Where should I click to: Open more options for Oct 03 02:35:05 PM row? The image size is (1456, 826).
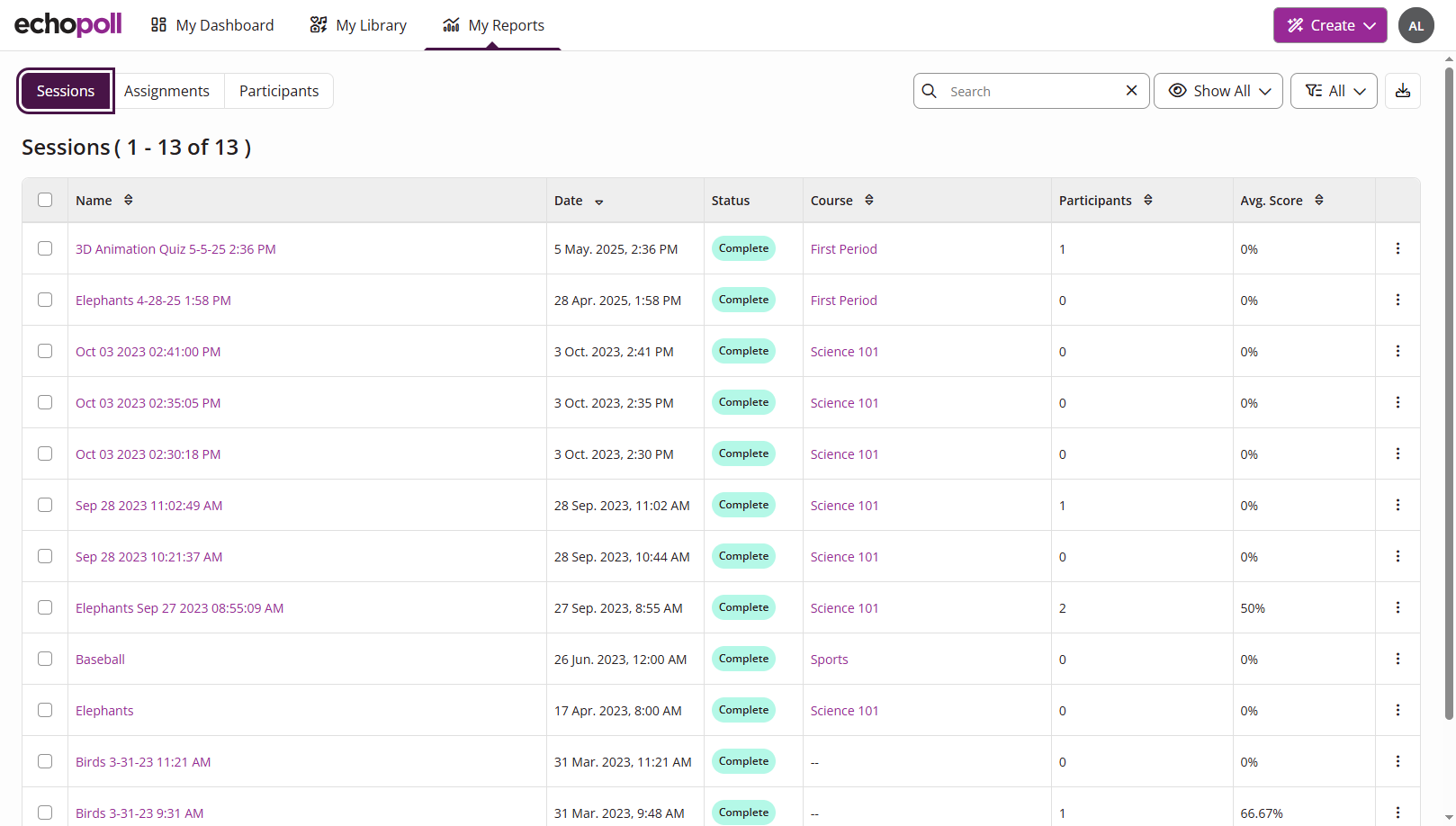1398,402
